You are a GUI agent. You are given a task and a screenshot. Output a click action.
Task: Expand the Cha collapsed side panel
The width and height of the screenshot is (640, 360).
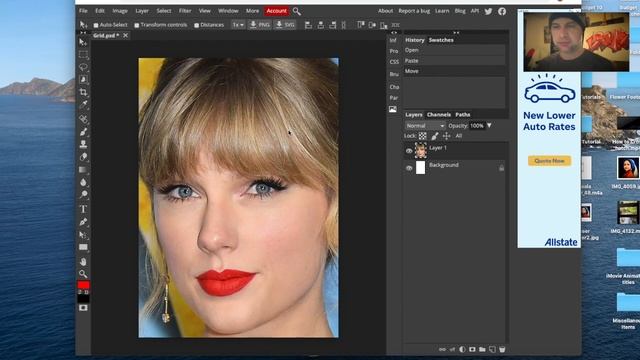point(394,87)
